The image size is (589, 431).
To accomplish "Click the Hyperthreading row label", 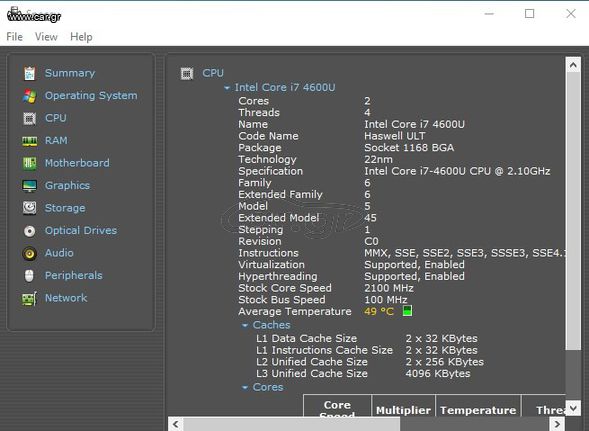I will 278,277.
